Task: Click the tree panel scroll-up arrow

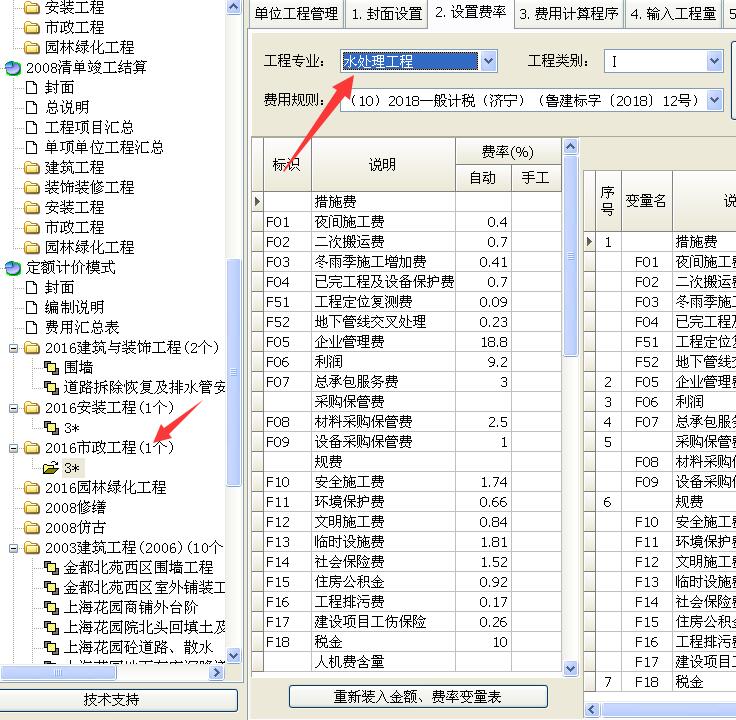Action: click(x=233, y=7)
